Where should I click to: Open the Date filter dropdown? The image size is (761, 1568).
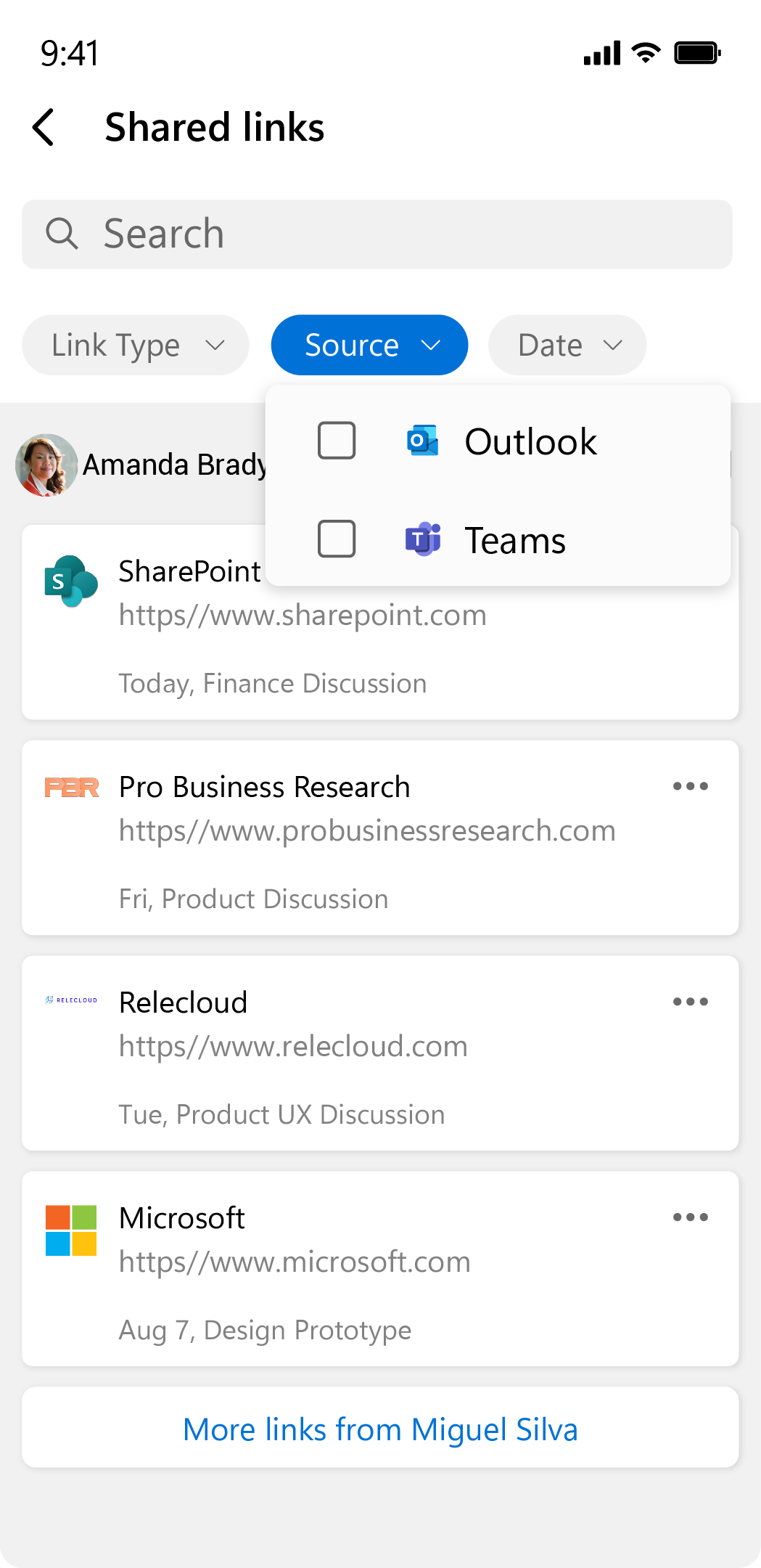567,346
